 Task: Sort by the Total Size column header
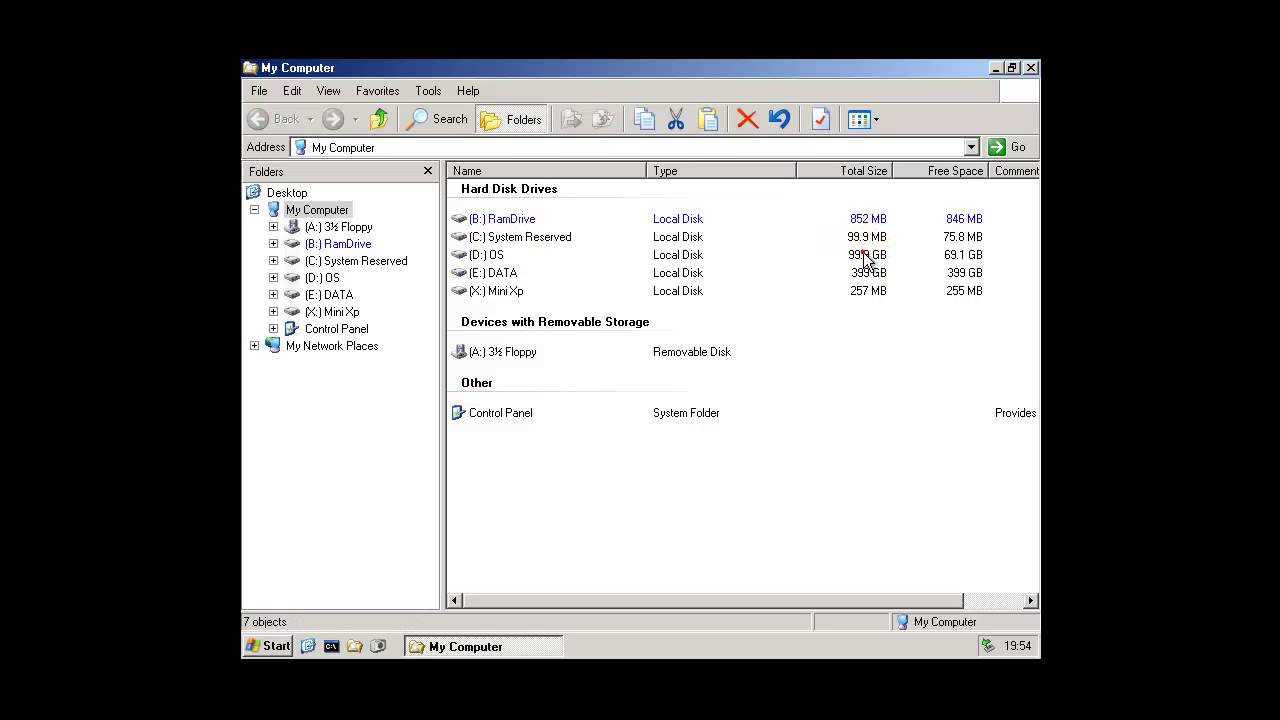(844, 171)
